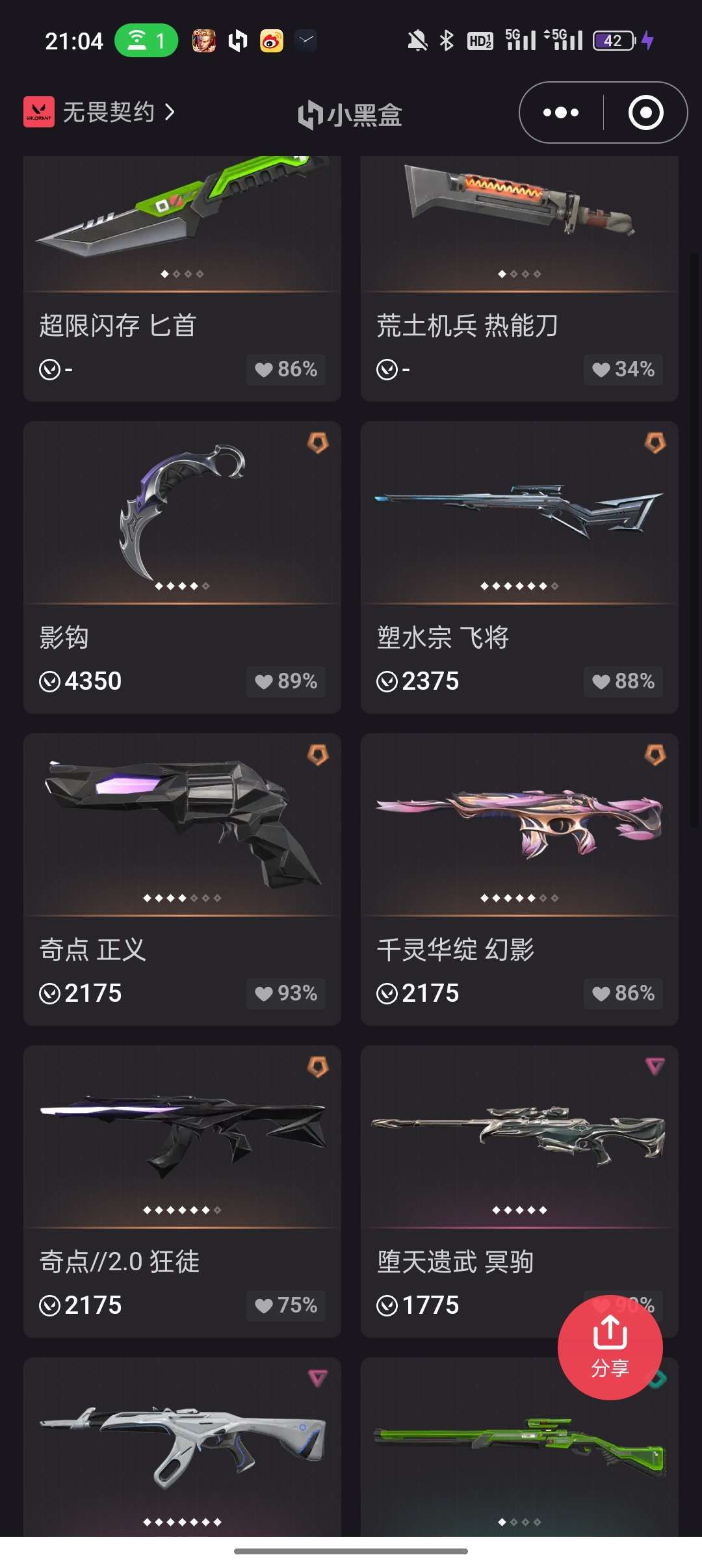Select the variant dots under 千灵华绽 幻影
Image resolution: width=702 pixels, height=1568 pixels.
point(519,898)
